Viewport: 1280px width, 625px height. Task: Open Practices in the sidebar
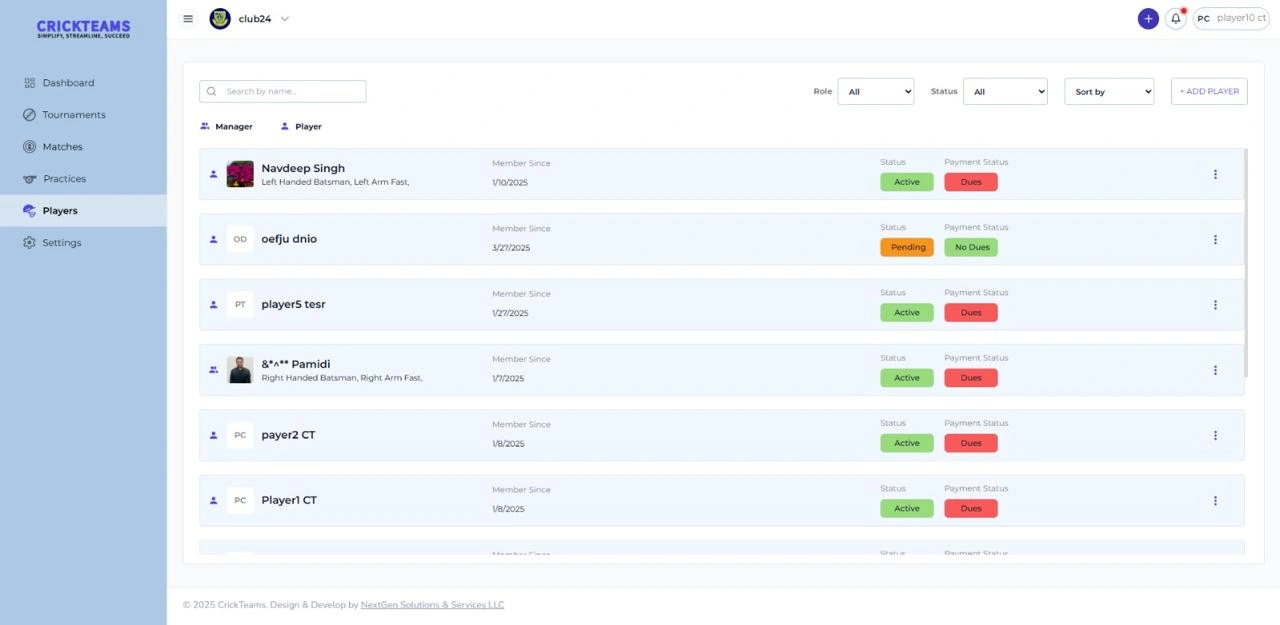pos(64,179)
